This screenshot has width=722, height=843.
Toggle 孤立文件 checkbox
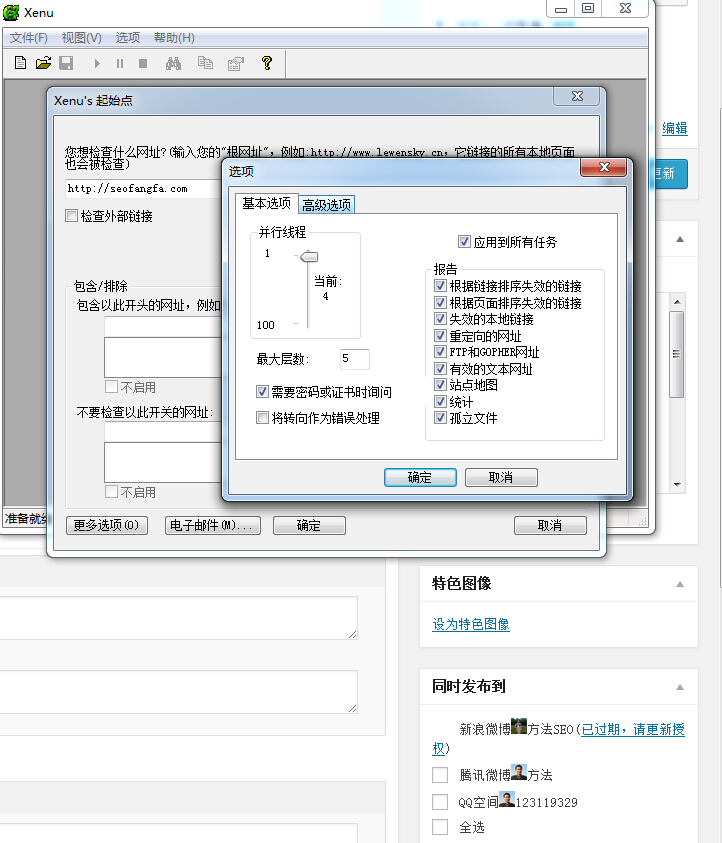click(x=440, y=418)
